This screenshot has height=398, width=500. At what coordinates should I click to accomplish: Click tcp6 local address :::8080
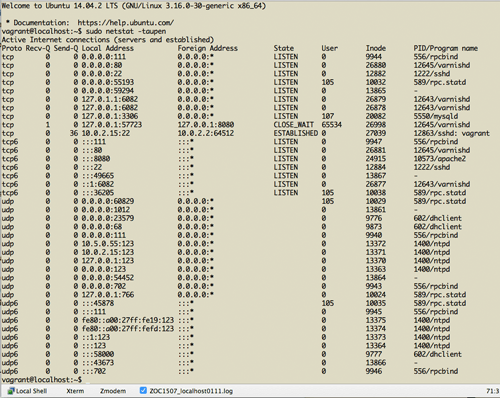(96, 159)
